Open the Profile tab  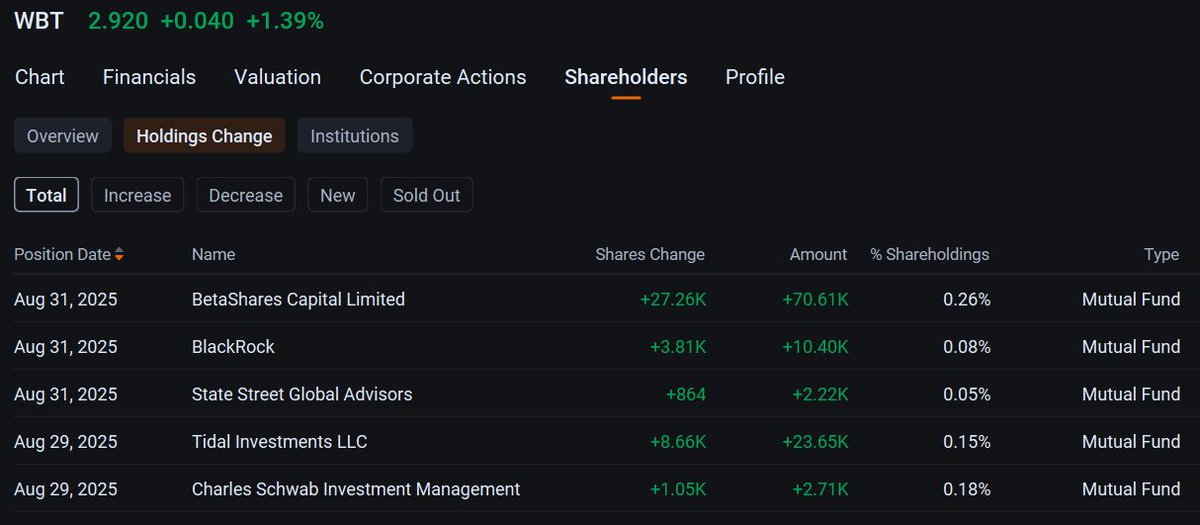tap(755, 77)
